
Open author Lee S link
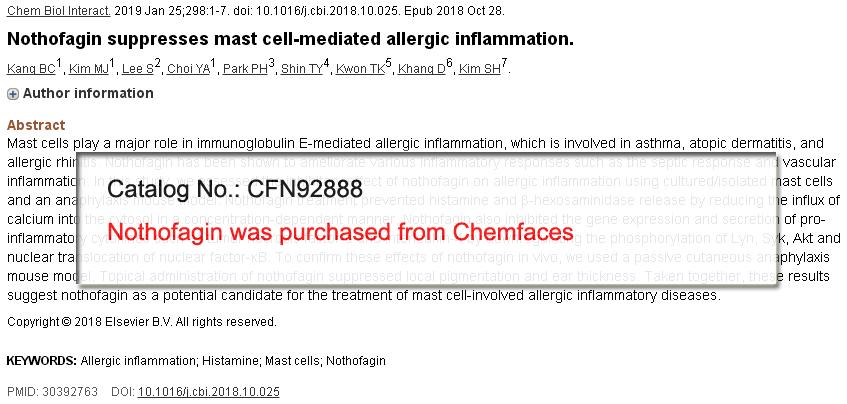pos(138,69)
